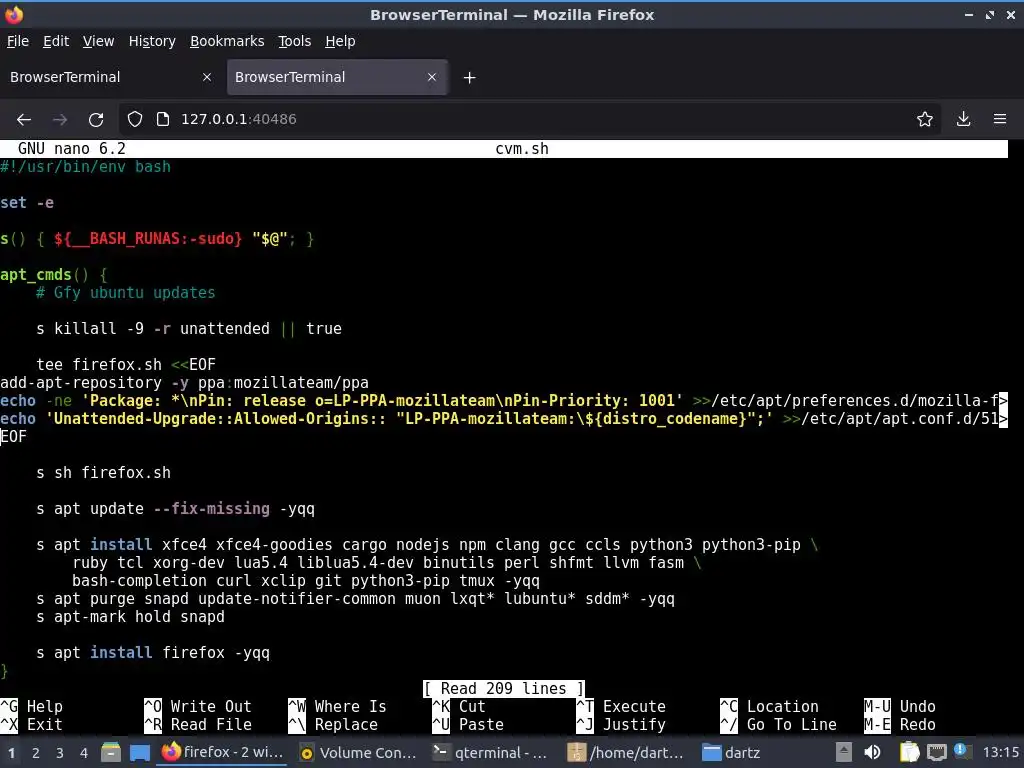
Task: Switch to the qterminal taskbar window
Action: [491, 752]
